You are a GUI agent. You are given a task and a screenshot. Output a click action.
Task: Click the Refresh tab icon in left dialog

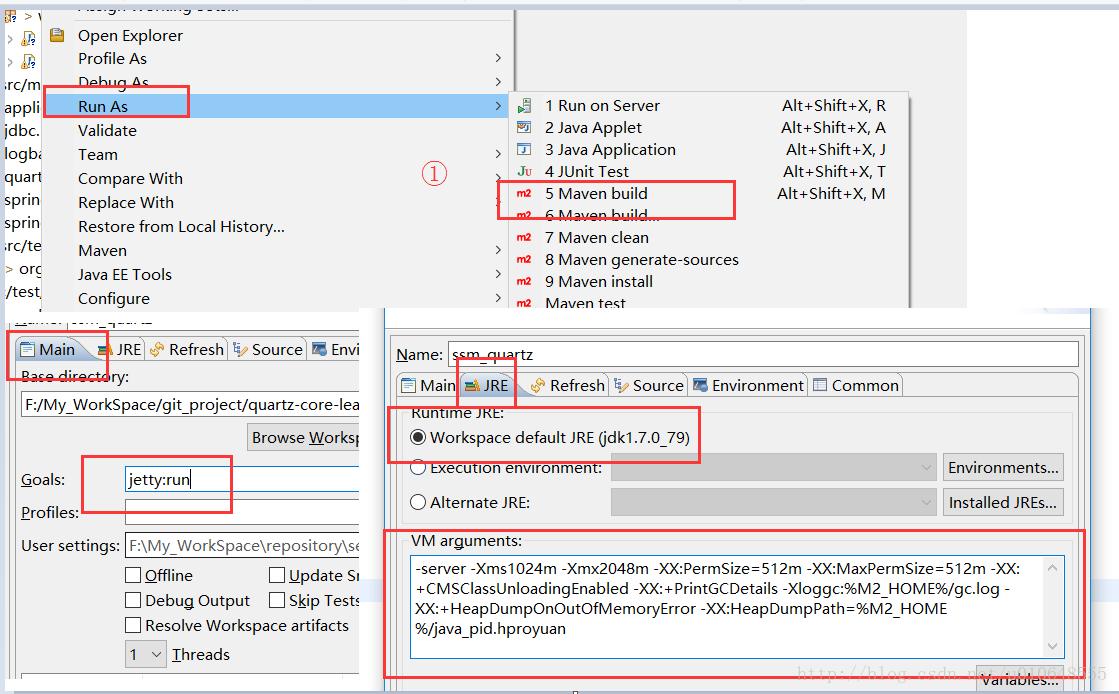coord(157,349)
